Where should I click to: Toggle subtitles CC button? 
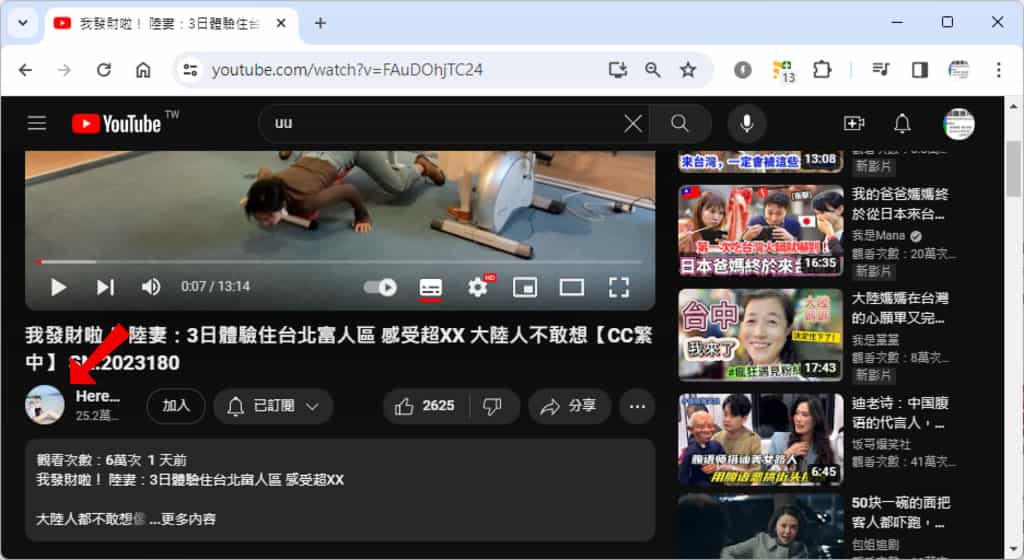pyautogui.click(x=430, y=287)
